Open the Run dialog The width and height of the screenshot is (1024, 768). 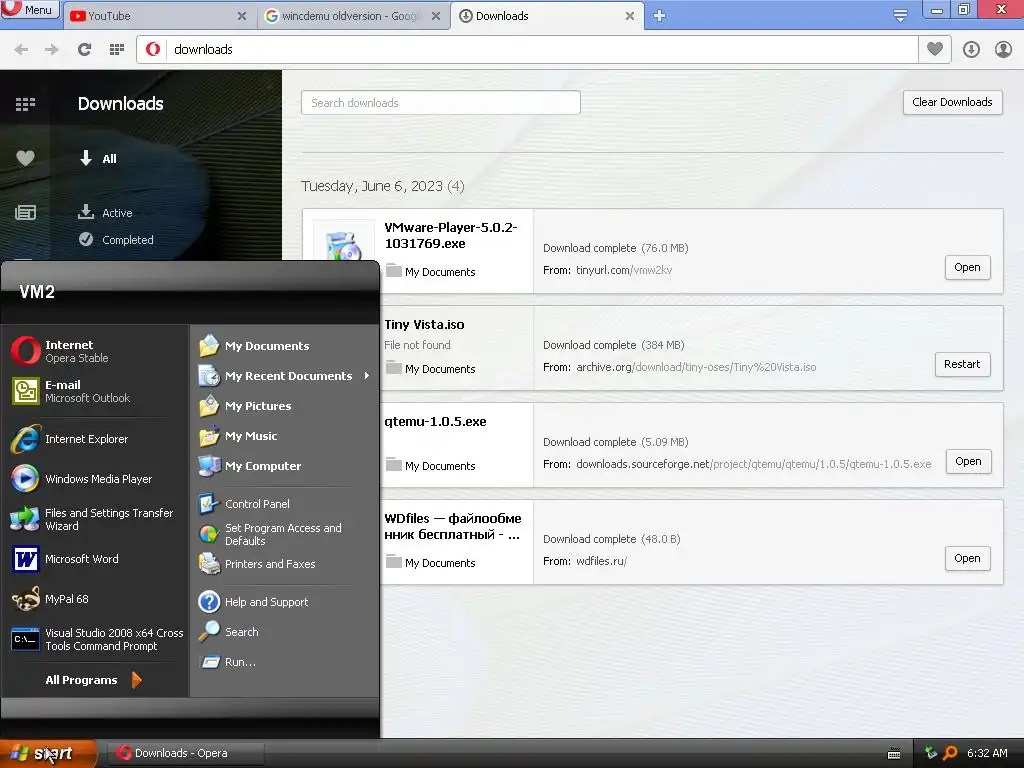pos(284,662)
